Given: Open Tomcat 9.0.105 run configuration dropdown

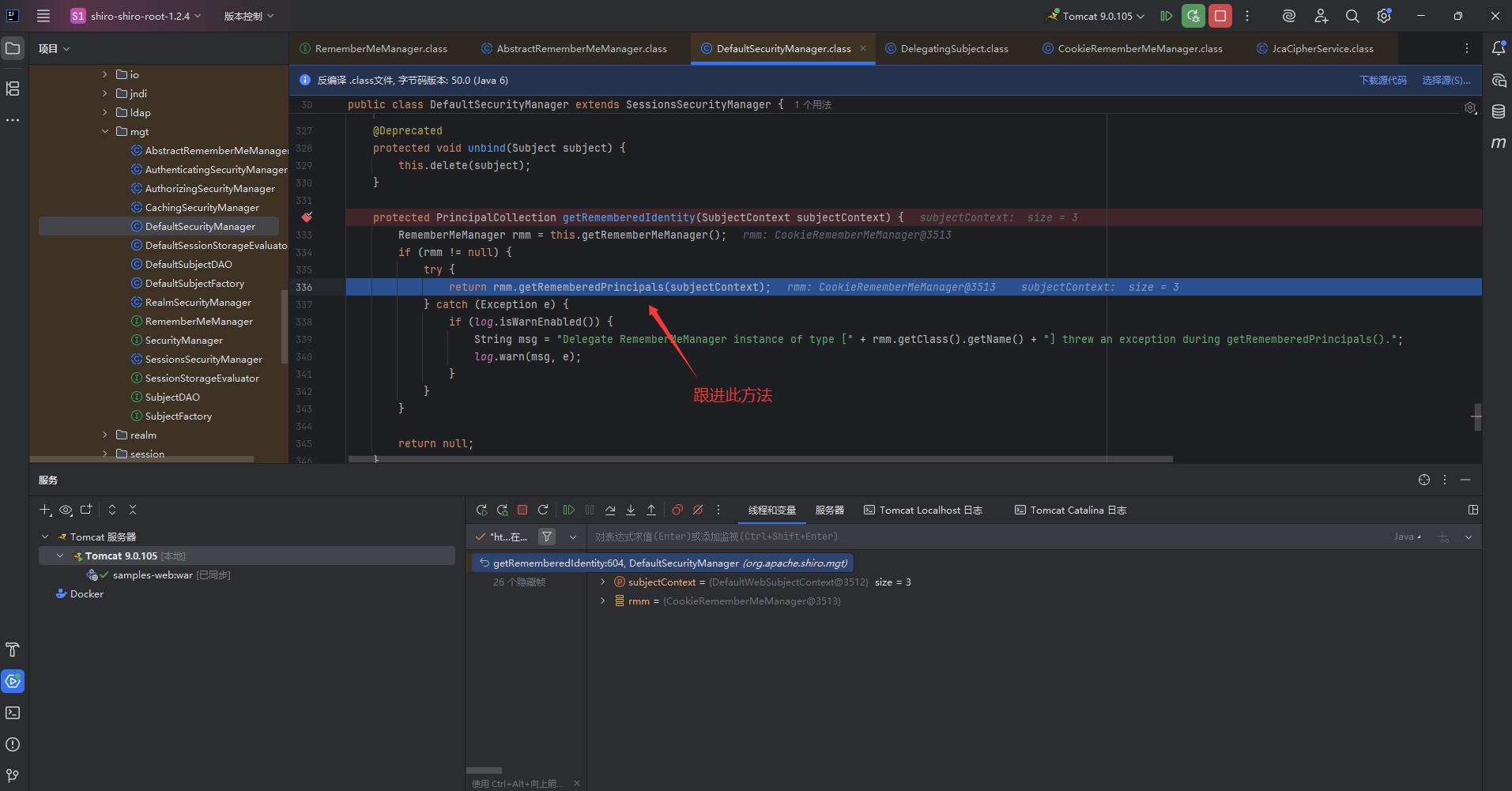Looking at the screenshot, I should pos(1096,16).
